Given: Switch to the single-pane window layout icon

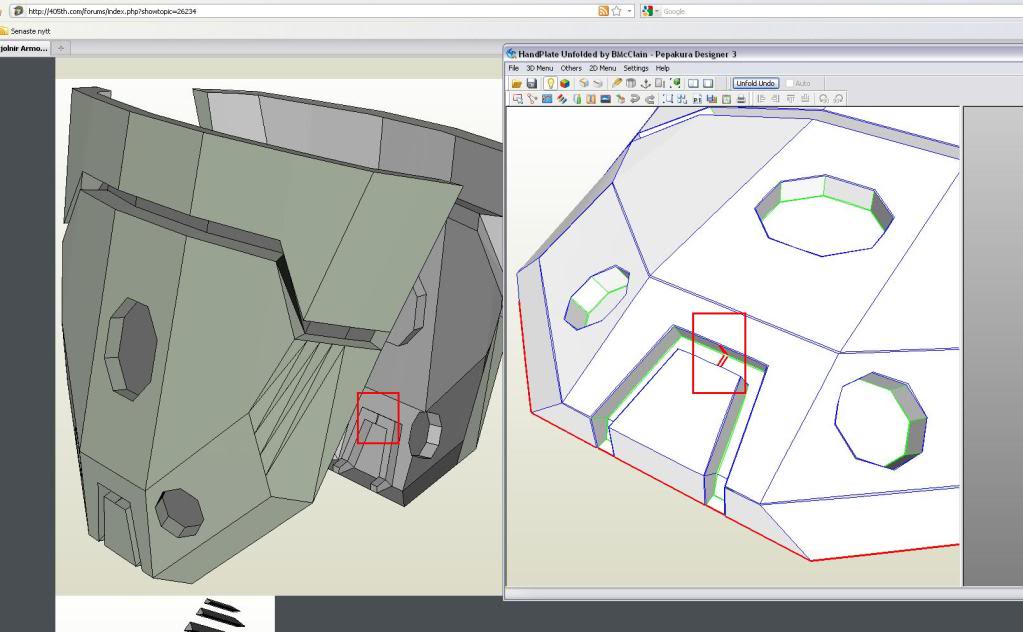Looking at the screenshot, I should point(708,83).
